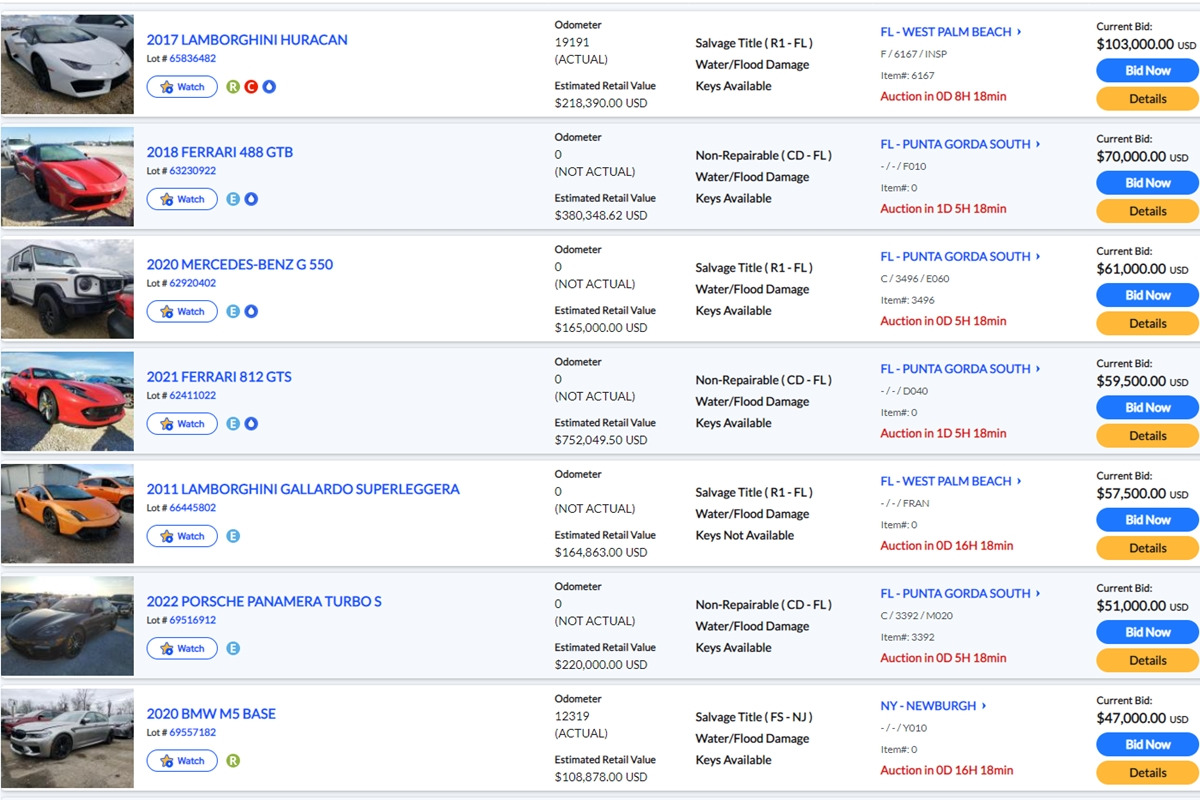Watch the 2022 Porsche Panamera Turbo S lot
This screenshot has width=1200, height=800.
[x=182, y=648]
